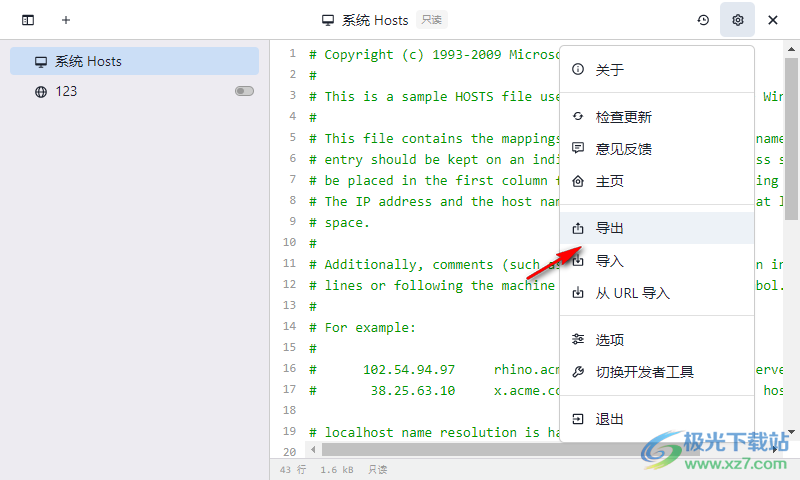Open 主页 menu item
The width and height of the screenshot is (800, 480).
657,181
